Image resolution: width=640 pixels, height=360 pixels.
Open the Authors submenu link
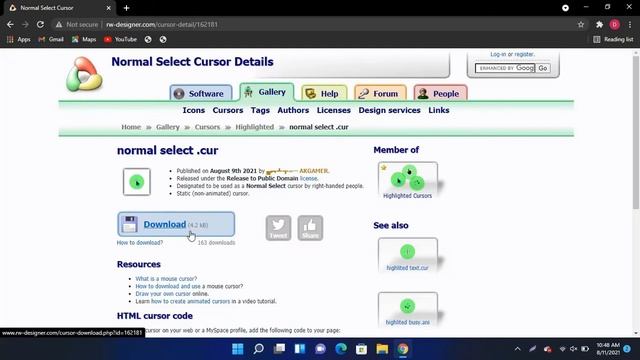pyautogui.click(x=293, y=110)
